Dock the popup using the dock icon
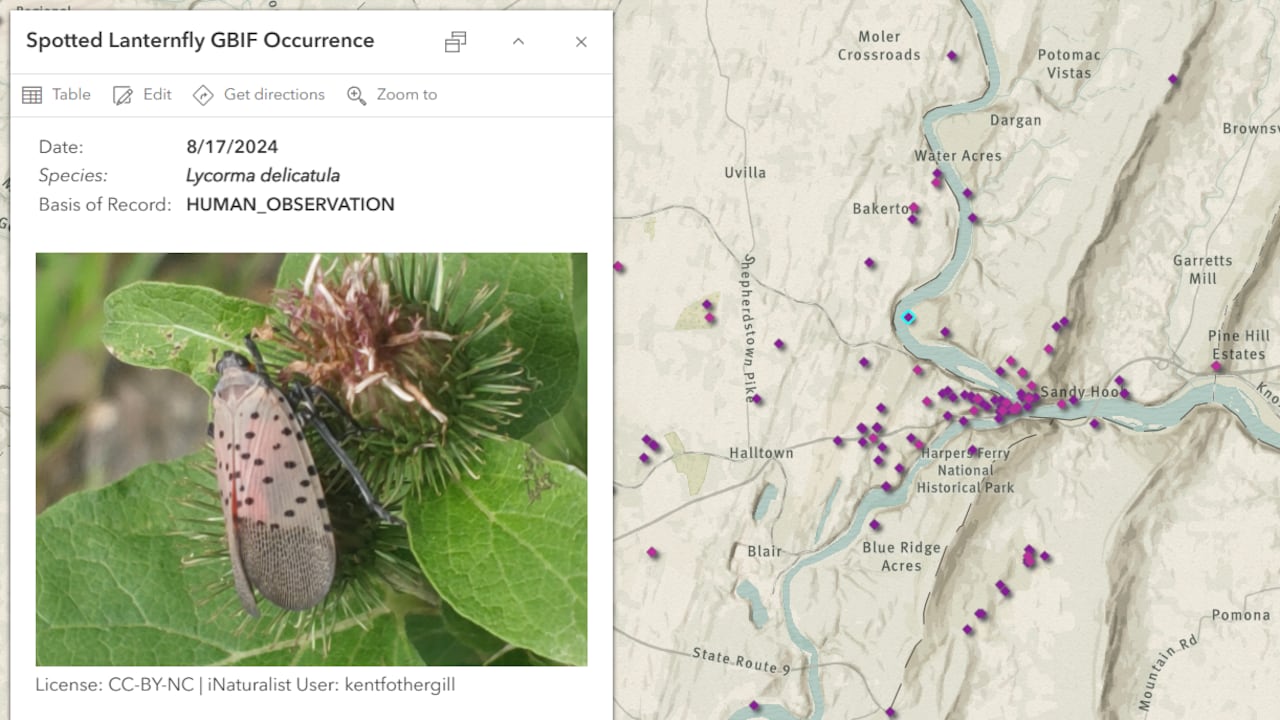The width and height of the screenshot is (1280, 720). 455,42
